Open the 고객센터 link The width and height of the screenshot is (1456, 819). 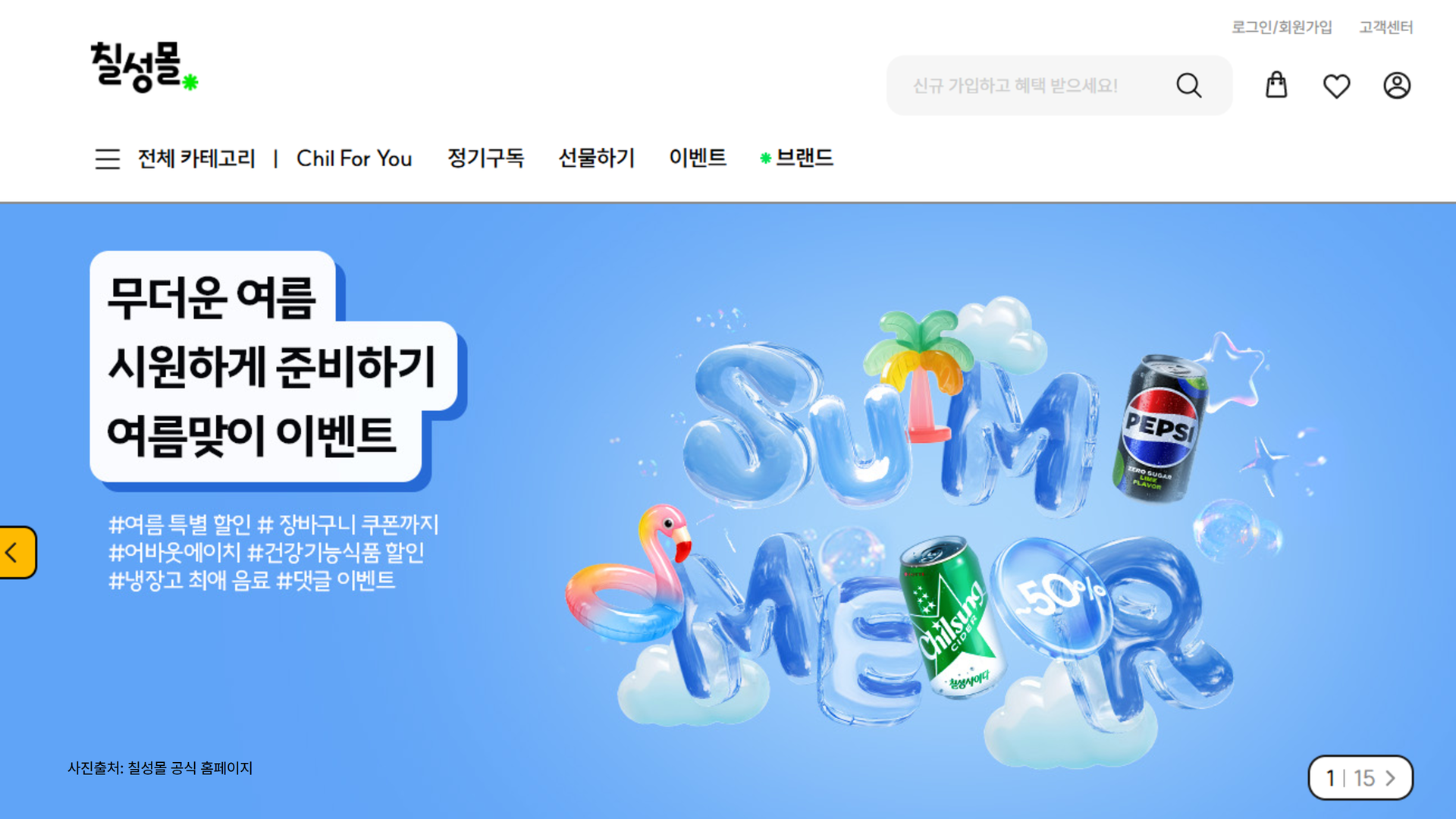point(1385,27)
